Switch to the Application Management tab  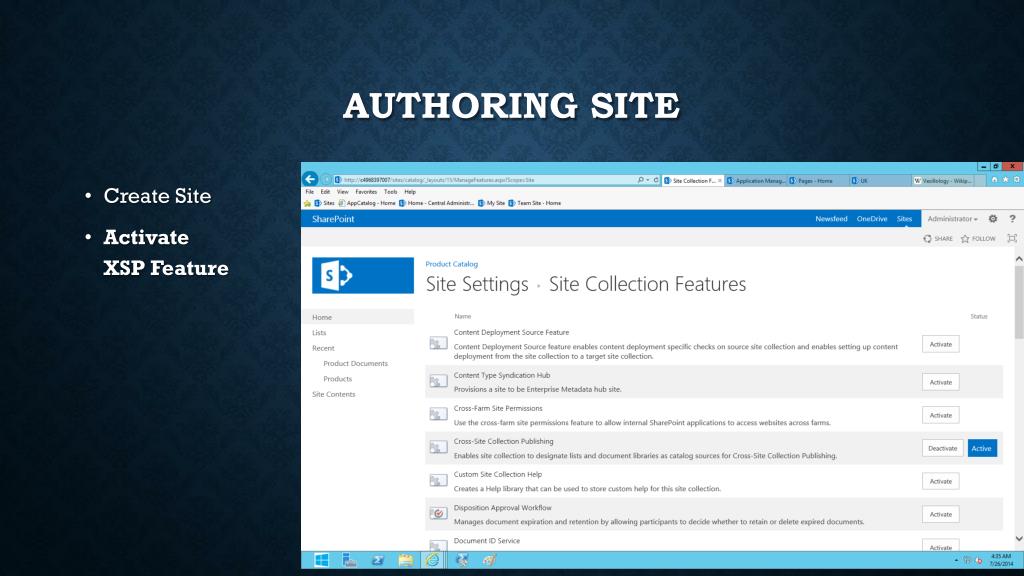(756, 180)
